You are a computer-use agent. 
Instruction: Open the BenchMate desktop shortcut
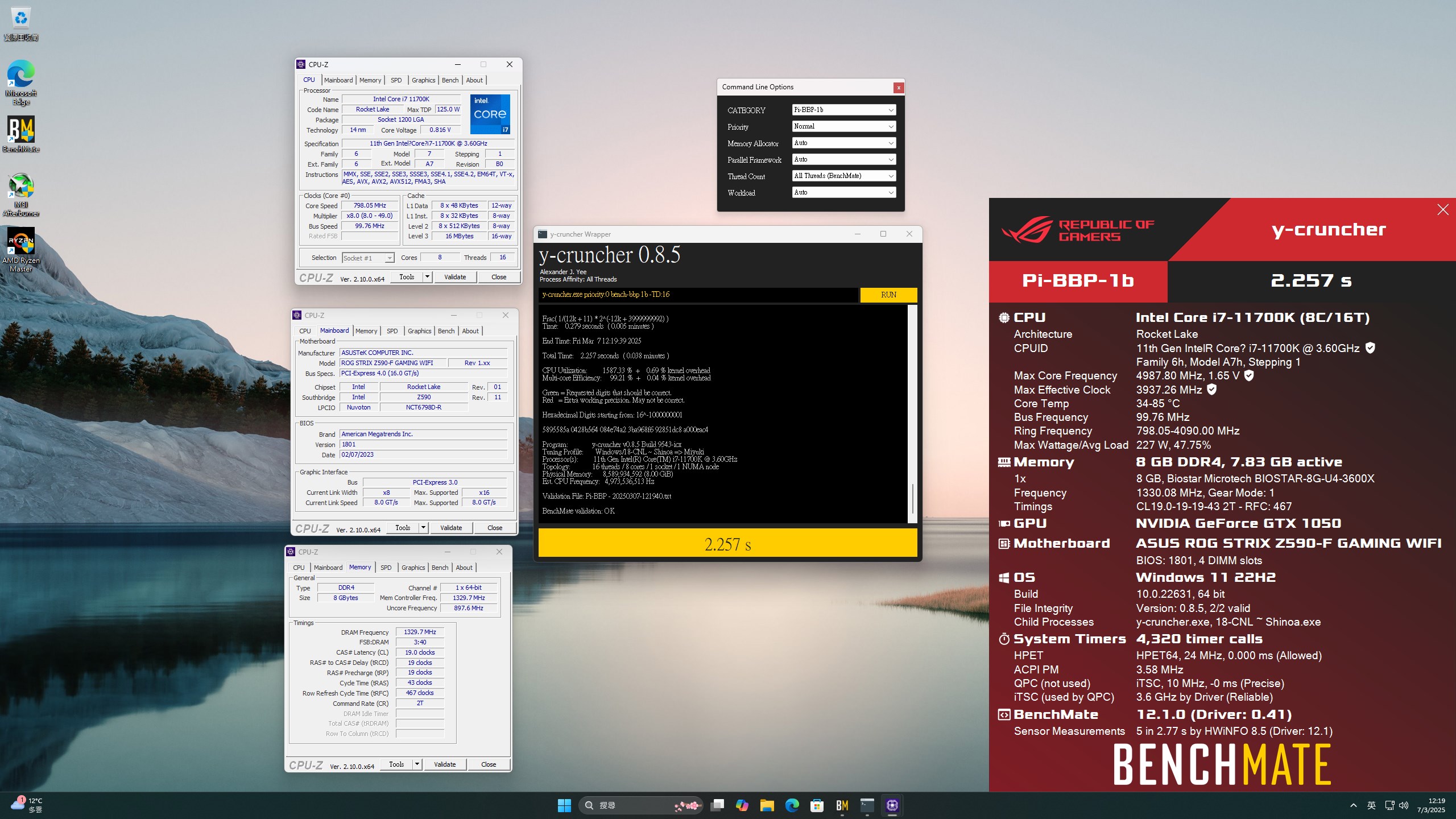[21, 135]
